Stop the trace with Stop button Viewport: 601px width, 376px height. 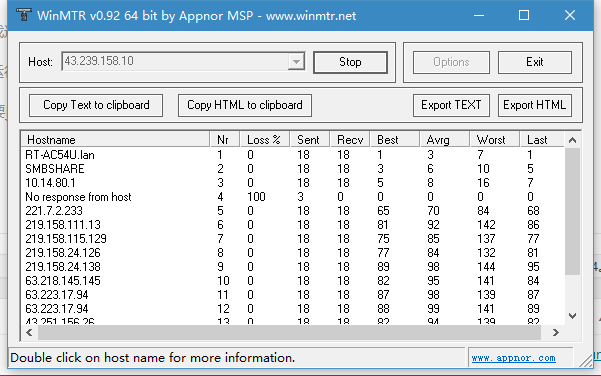350,62
